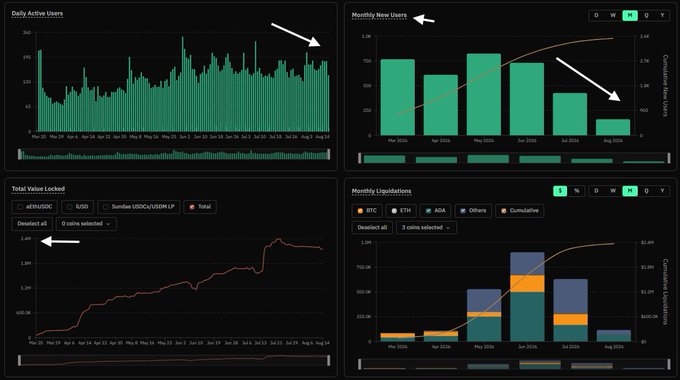Click the 'Cumulative Liquidations' axis label
Screen dimensions: 680x380
[665, 292]
